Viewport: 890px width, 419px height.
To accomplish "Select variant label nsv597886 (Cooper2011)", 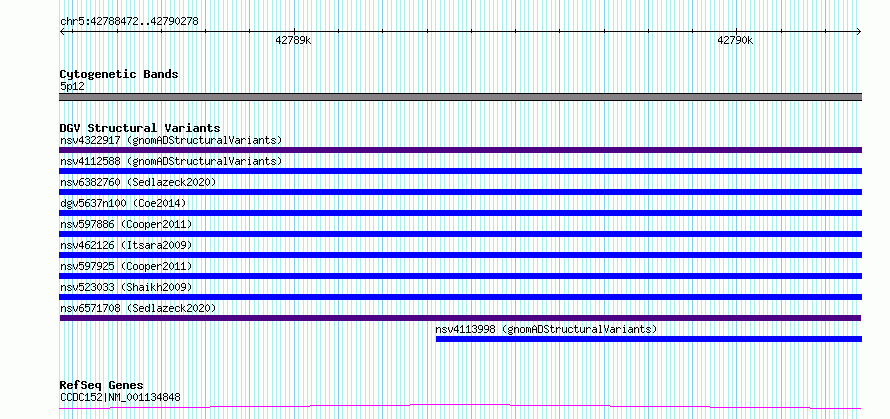I will [x=126, y=224].
